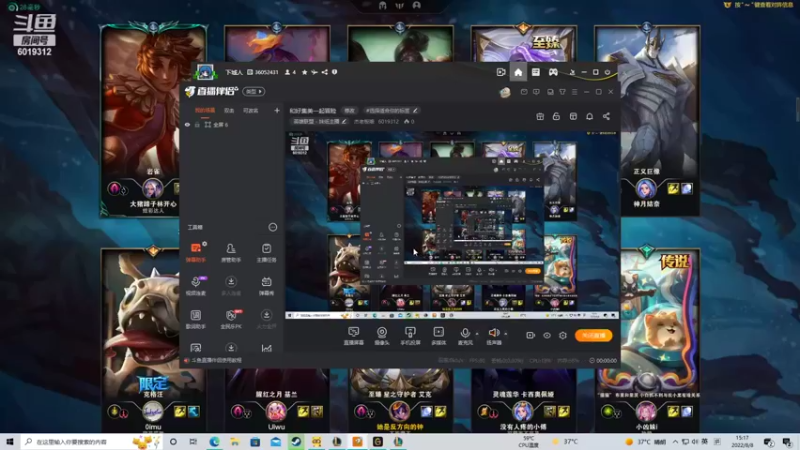Image resolution: width=800 pixels, height=450 pixels.
Task: Click the Home icon in Douyu client bar
Action: [x=518, y=72]
